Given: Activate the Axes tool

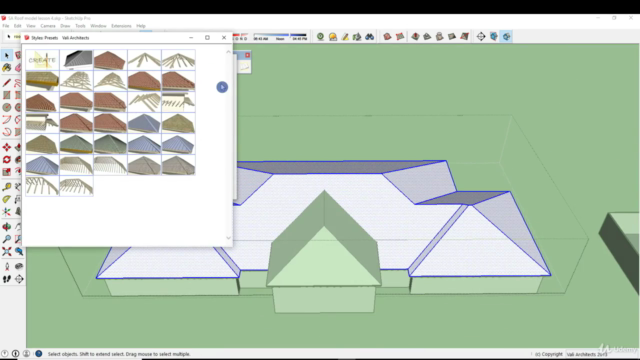Looking at the screenshot, I should click(x=7, y=211).
